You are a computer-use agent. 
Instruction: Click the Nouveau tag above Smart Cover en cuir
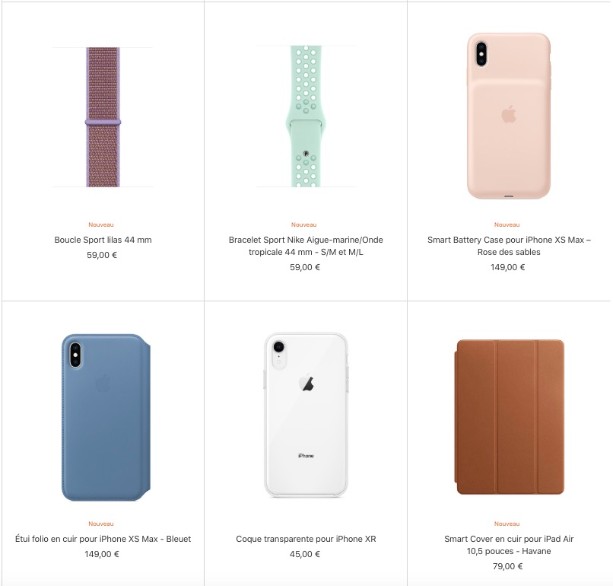(x=507, y=524)
